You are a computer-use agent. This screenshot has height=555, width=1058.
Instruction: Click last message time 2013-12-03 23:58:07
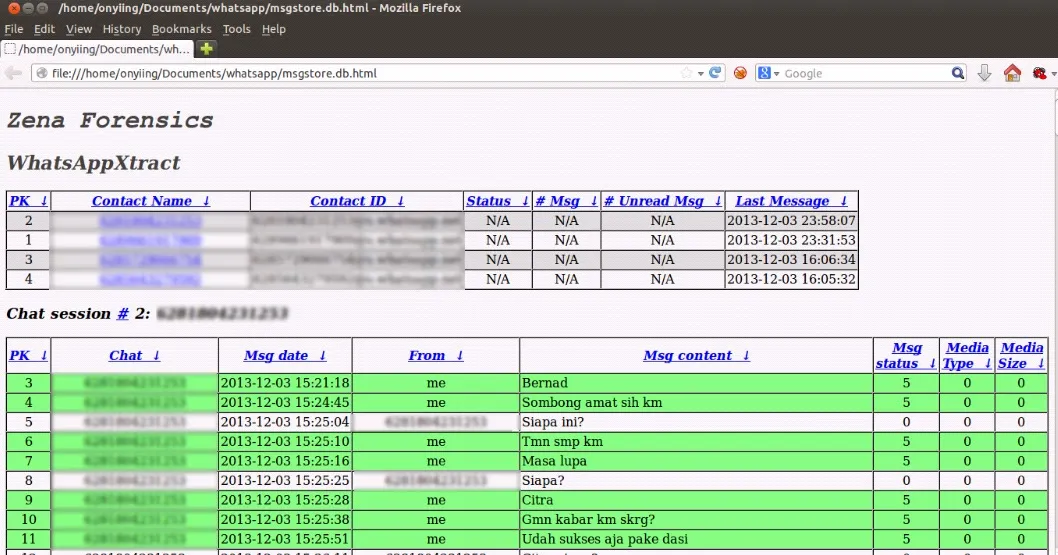point(791,221)
